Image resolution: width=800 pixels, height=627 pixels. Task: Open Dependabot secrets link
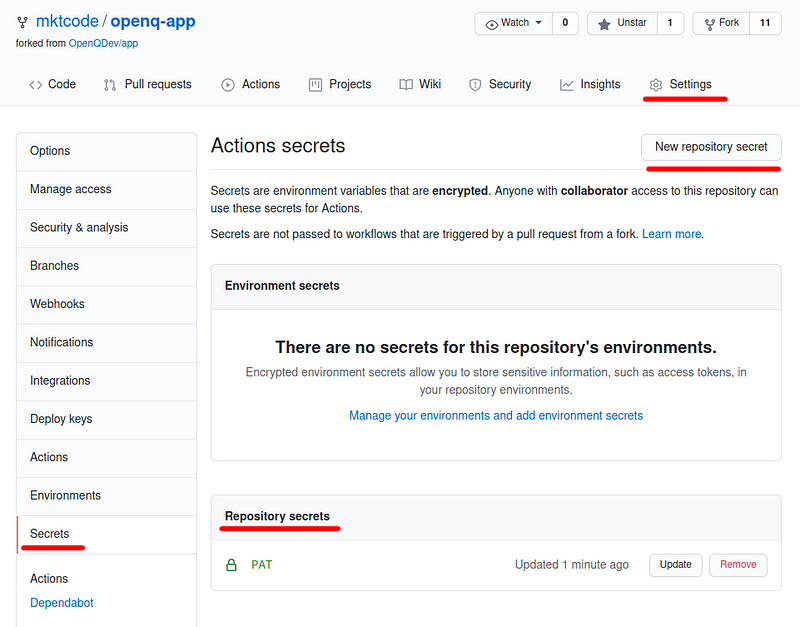click(62, 603)
